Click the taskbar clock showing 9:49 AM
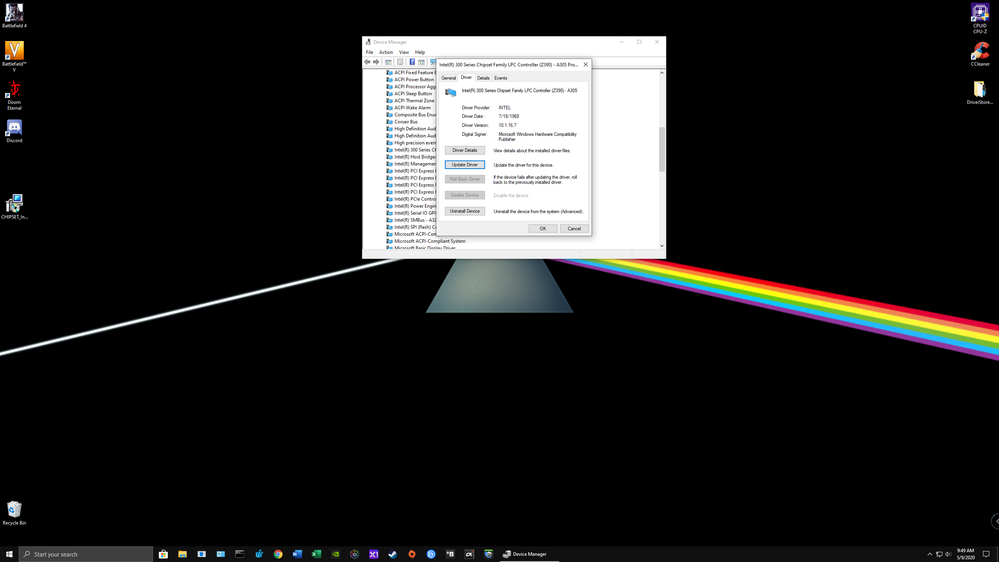The width and height of the screenshot is (999, 562). tap(965, 554)
